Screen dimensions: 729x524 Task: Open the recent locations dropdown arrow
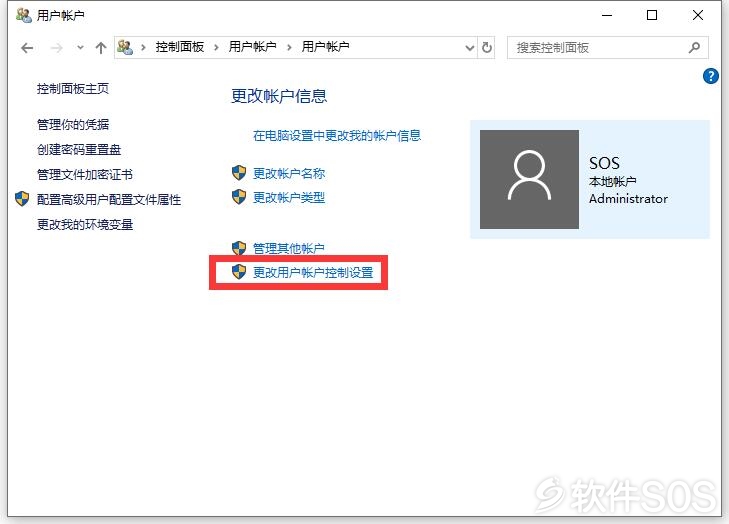coord(80,47)
